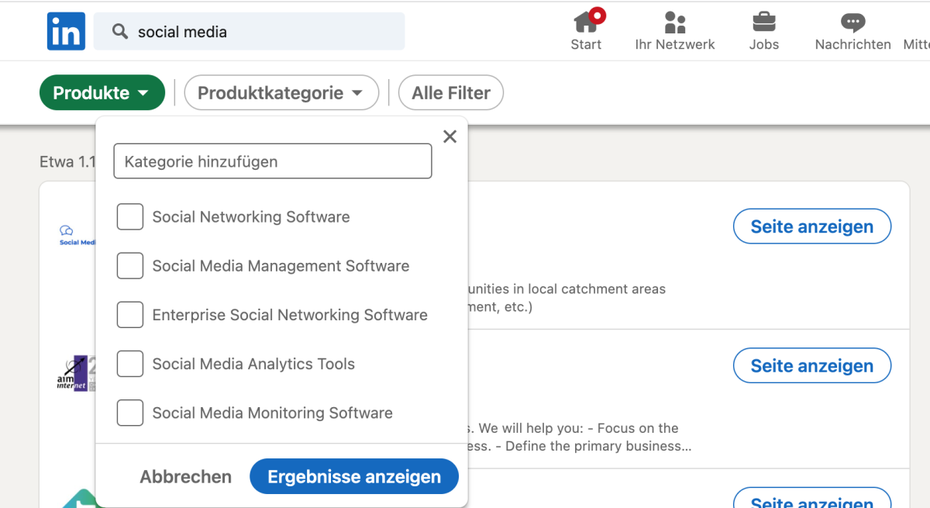Check Social Networking Software box

(130, 217)
